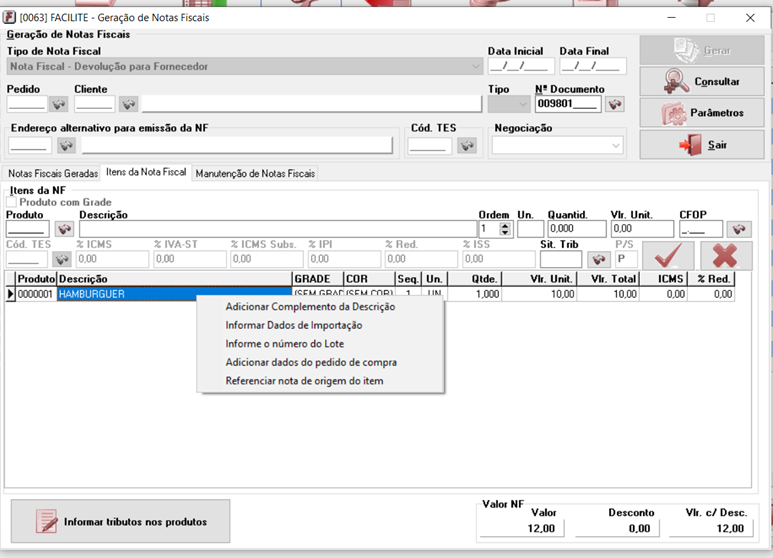The image size is (773, 558).
Task: Click the Nº Documento search binoculars icon
Action: [x=615, y=104]
